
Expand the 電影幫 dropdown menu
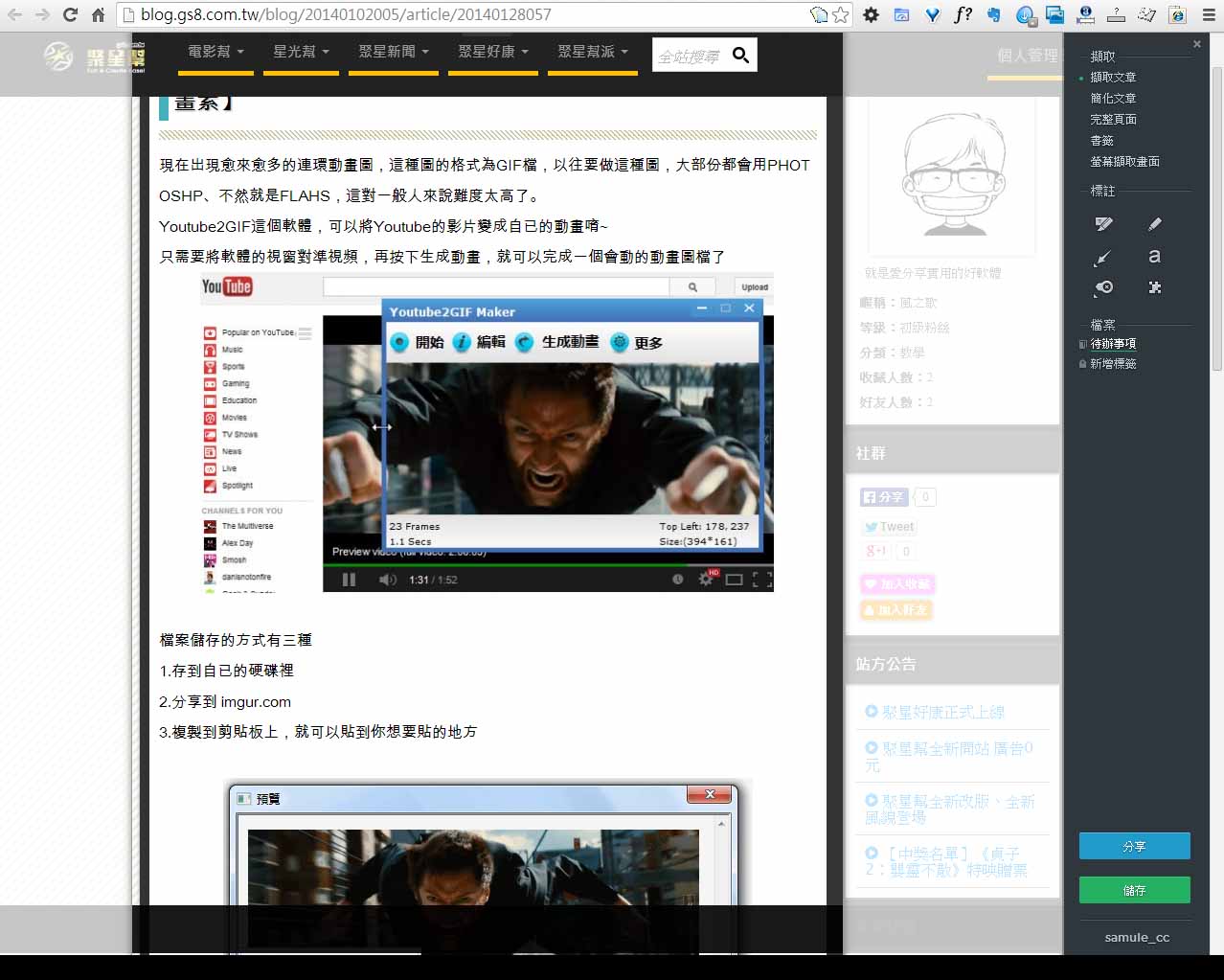coord(215,52)
